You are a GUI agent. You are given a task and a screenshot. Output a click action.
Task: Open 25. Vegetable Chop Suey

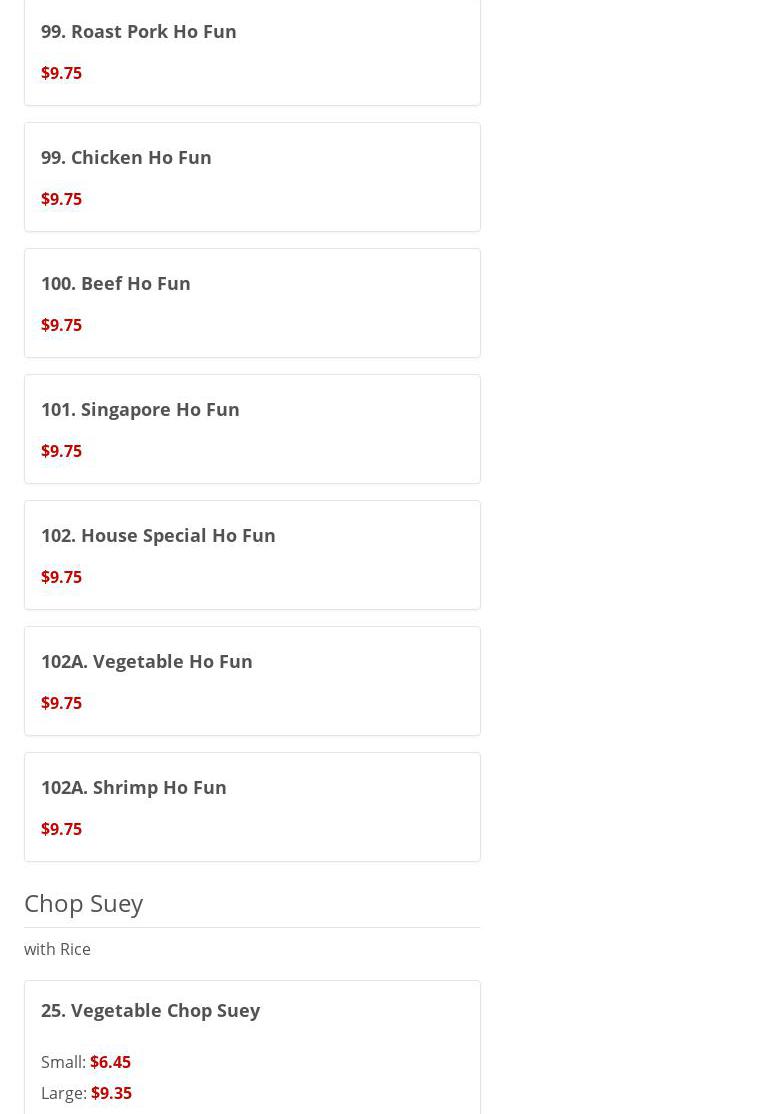click(150, 1010)
